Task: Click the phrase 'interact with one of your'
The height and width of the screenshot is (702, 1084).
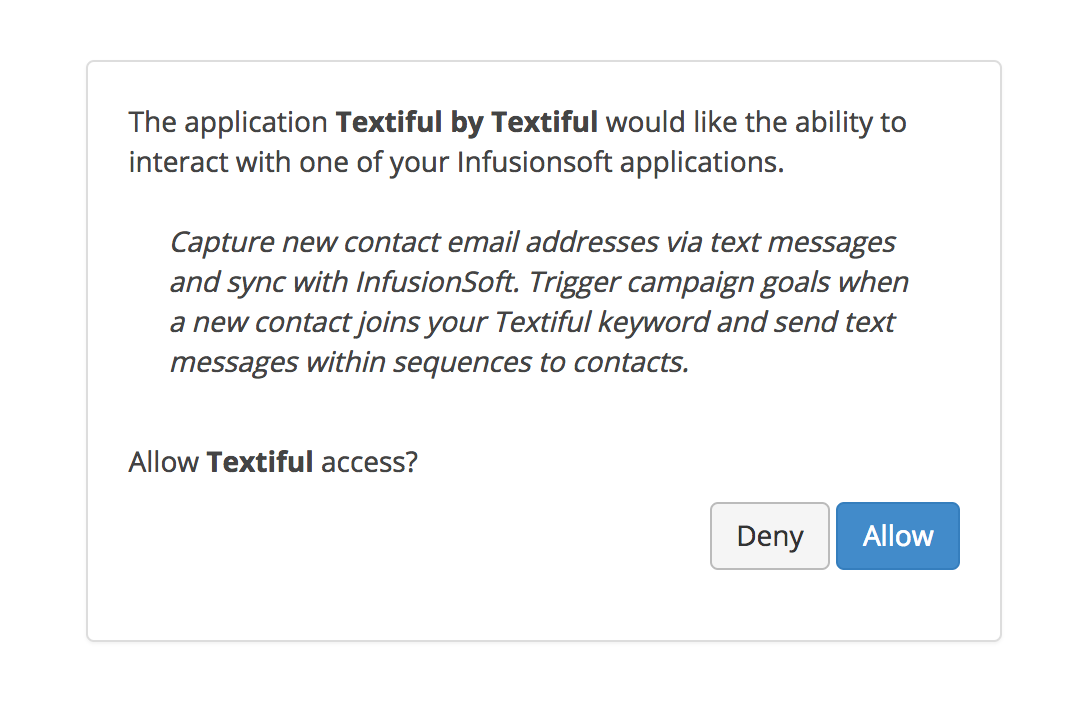Action: (x=288, y=163)
